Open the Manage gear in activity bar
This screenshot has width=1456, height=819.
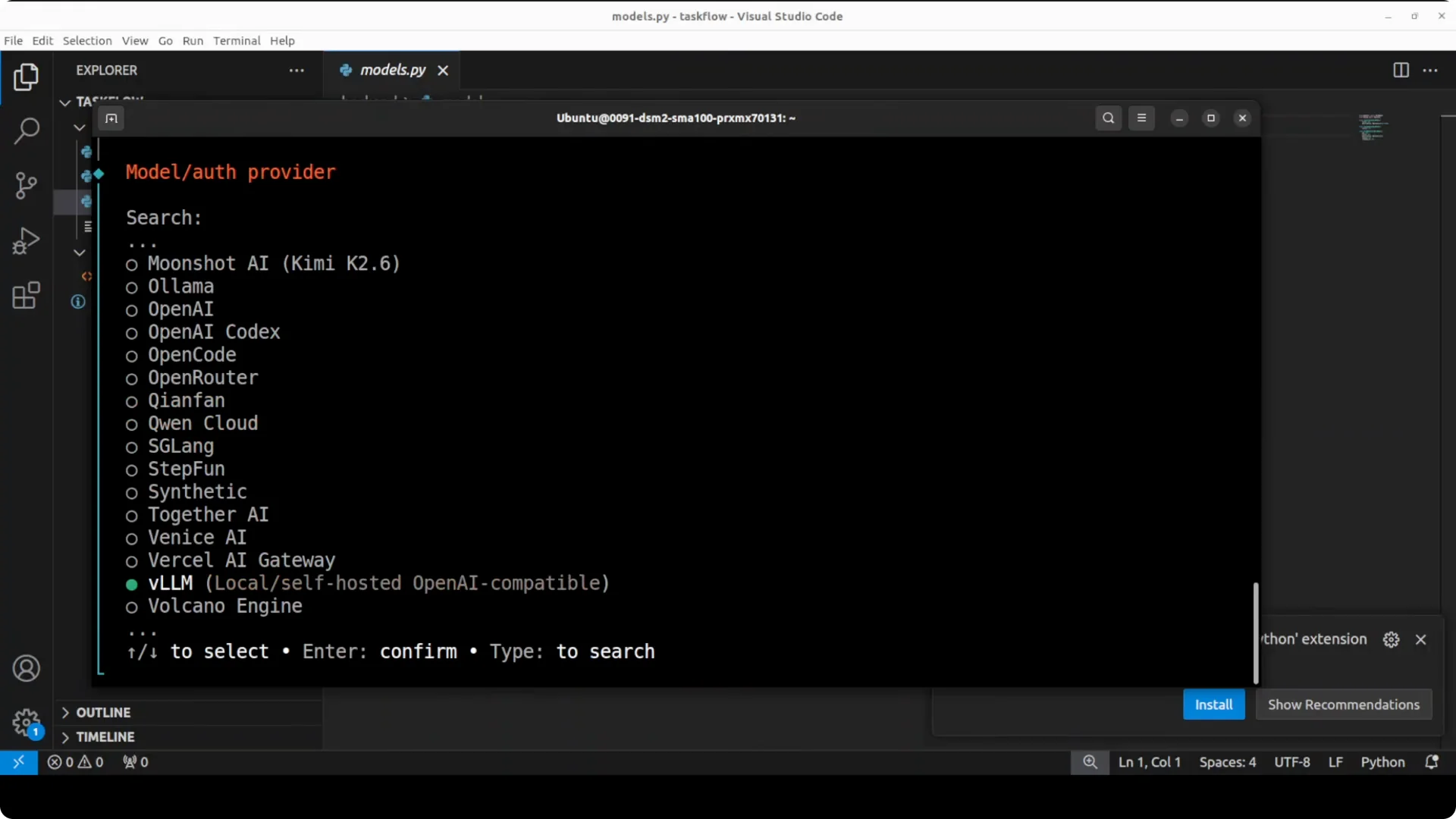[27, 723]
